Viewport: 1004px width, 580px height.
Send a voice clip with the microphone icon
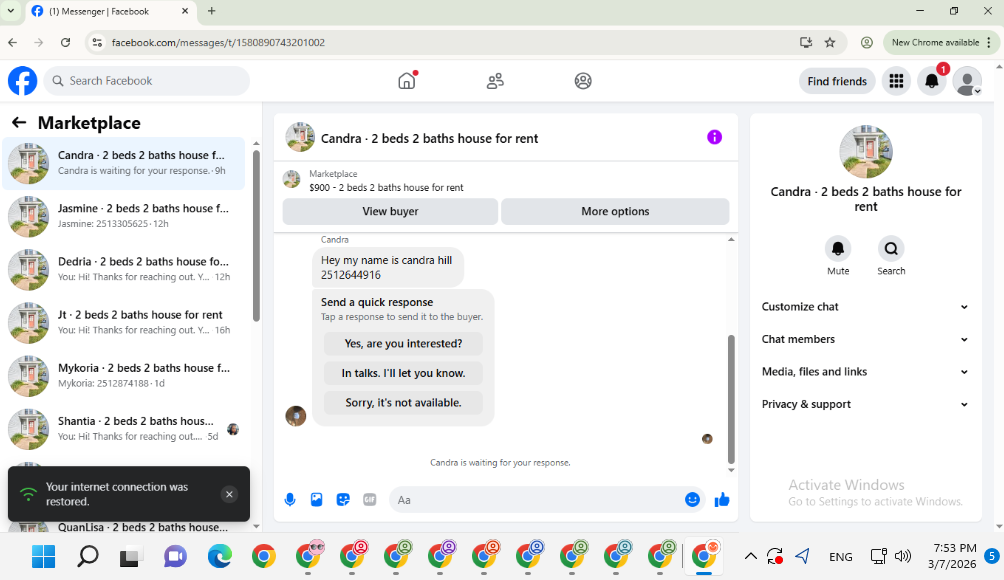pos(290,499)
